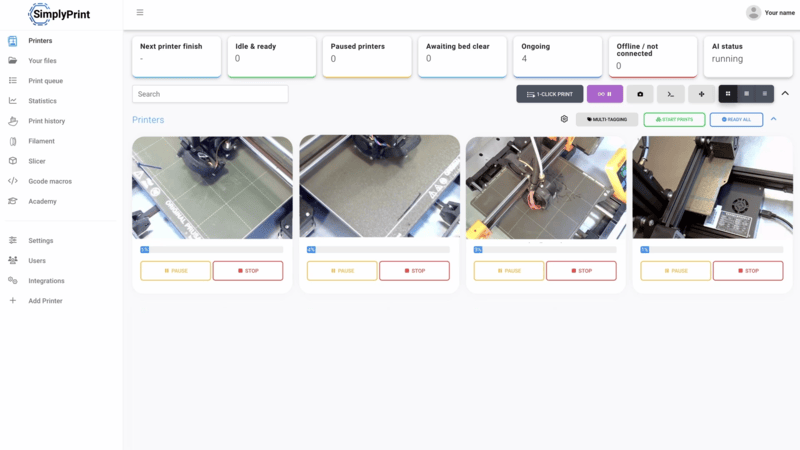The image size is (800, 450).
Task: Click the Printers sidebar icon
Action: point(13,41)
